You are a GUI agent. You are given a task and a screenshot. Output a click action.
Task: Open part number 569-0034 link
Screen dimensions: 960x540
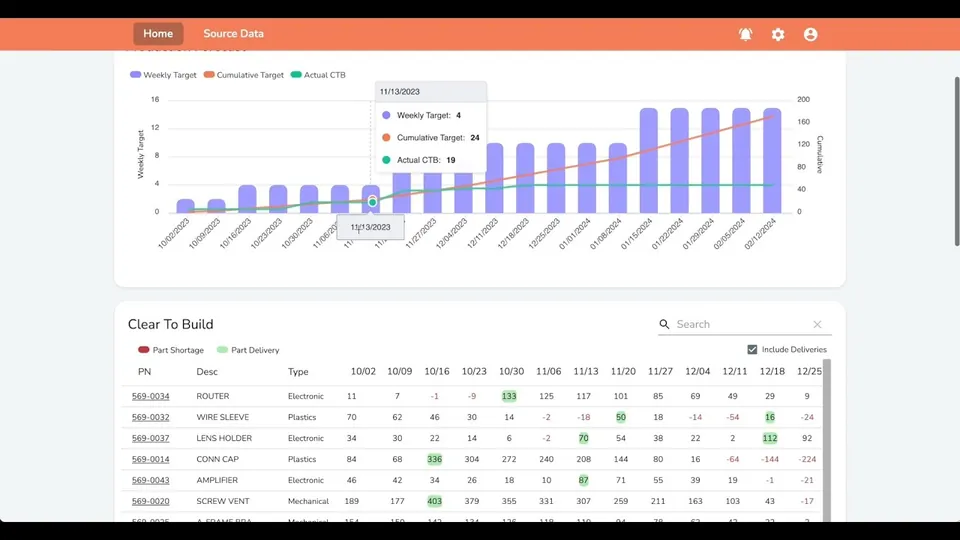tap(151, 396)
